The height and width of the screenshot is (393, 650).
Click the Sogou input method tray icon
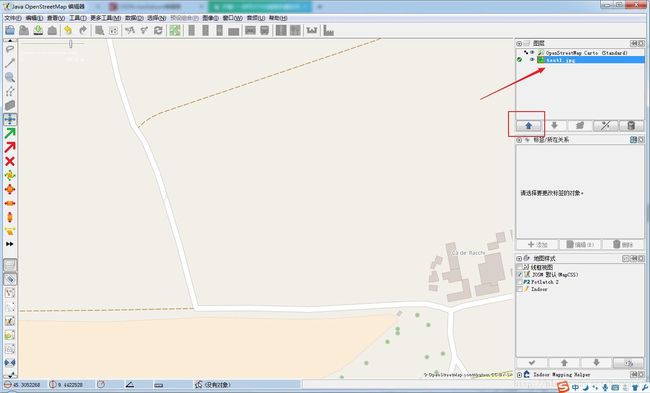point(563,388)
